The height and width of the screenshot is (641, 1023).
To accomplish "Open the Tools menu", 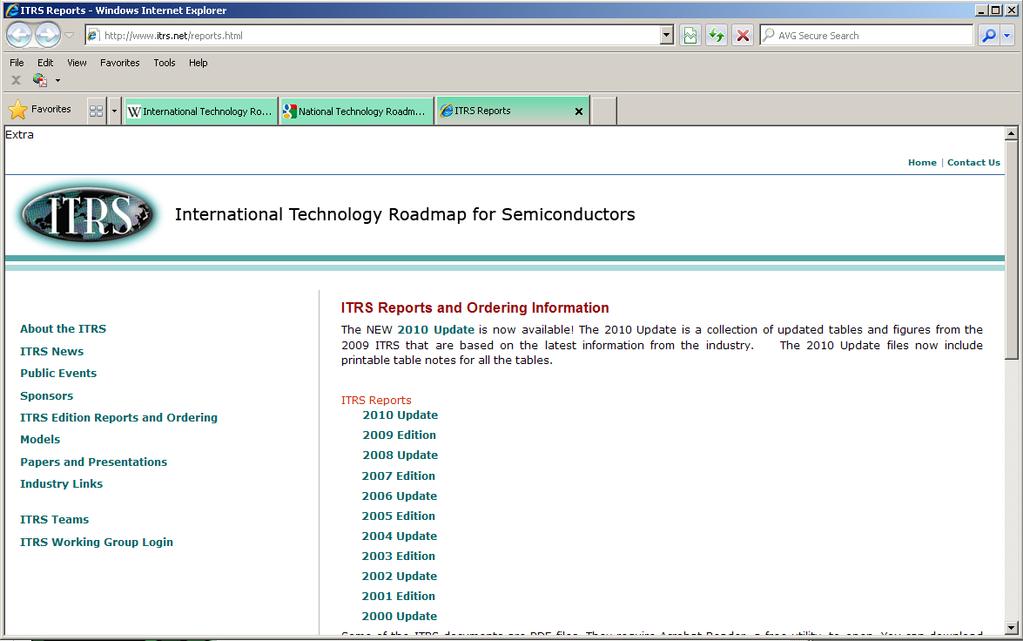I will [164, 63].
